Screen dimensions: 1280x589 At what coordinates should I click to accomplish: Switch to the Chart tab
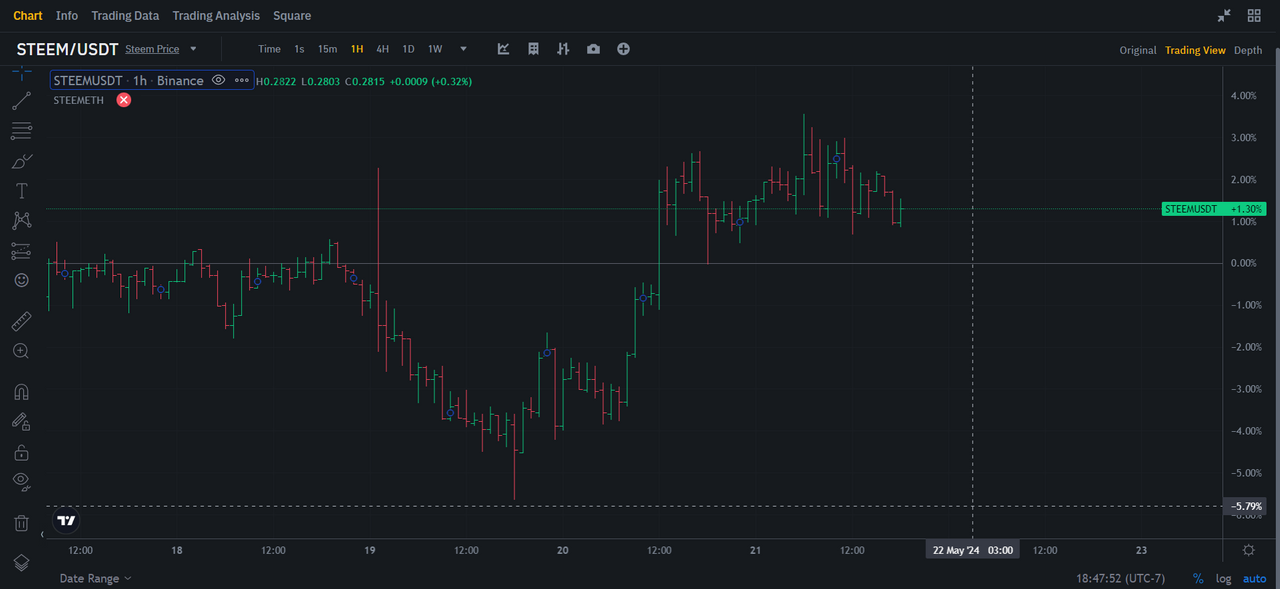click(28, 16)
